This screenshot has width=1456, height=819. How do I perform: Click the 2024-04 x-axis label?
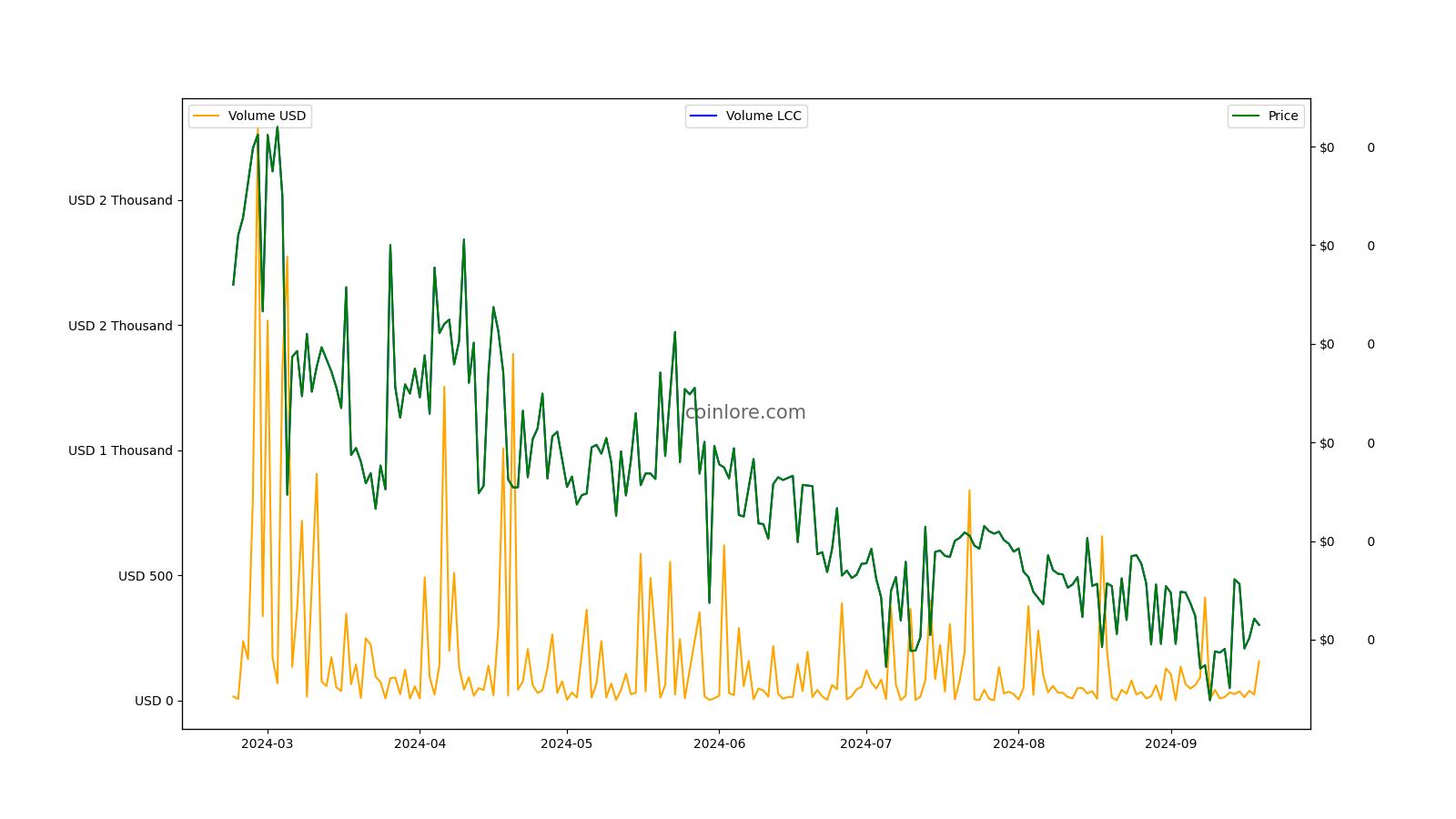point(420,743)
